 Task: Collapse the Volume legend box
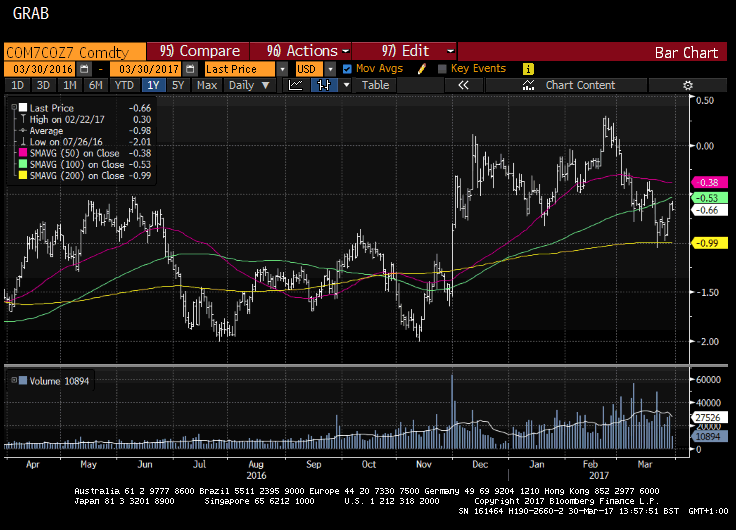(x=14, y=380)
